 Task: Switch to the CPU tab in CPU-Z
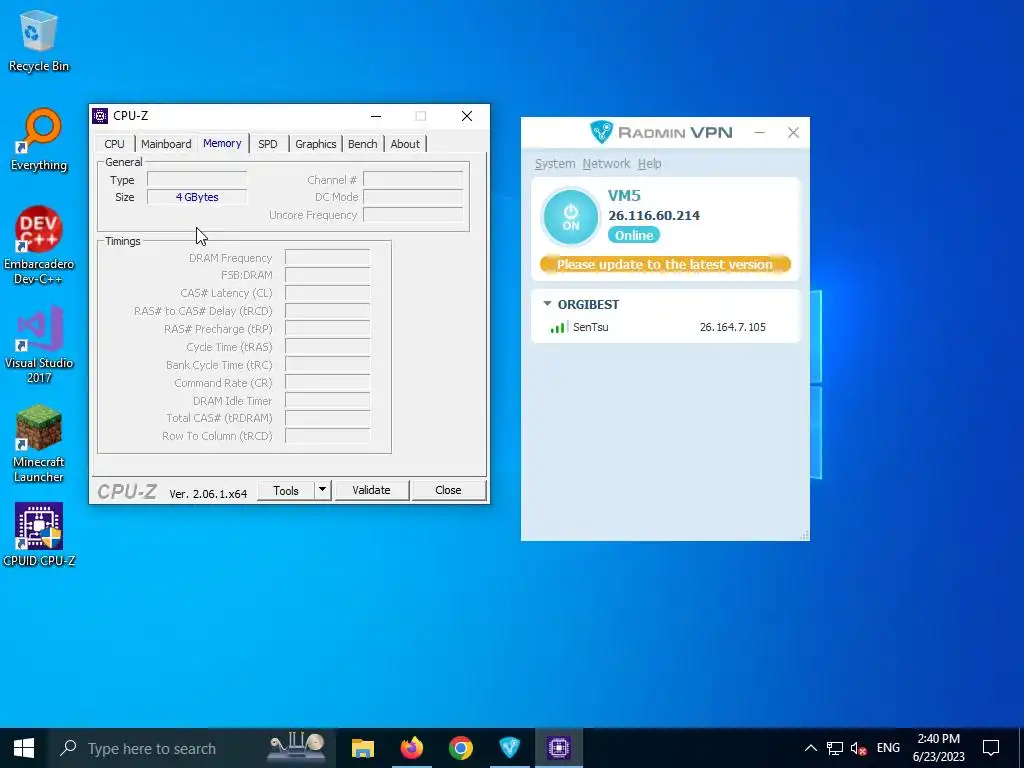coord(114,144)
